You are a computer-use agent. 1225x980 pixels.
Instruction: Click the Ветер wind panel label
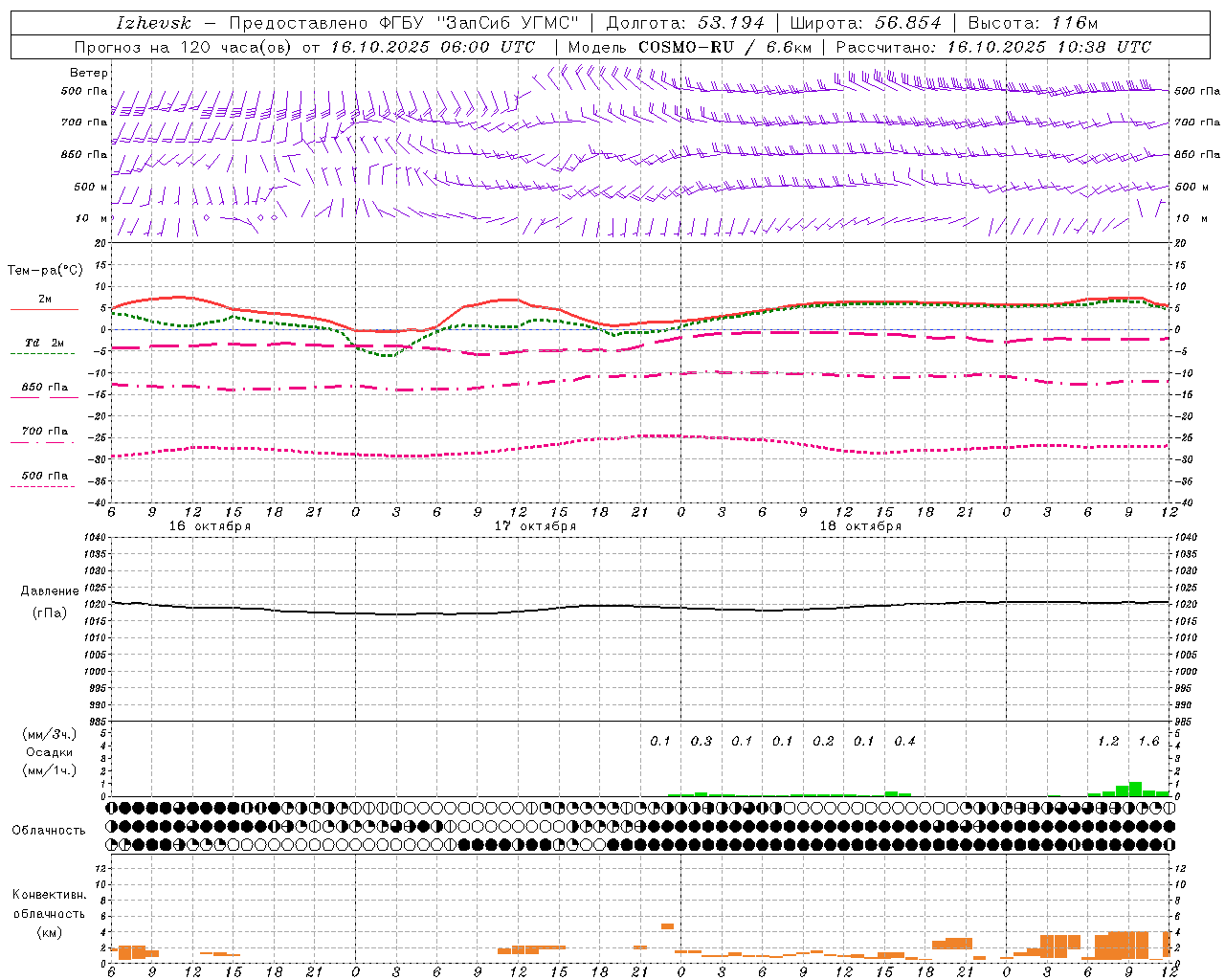[x=89, y=73]
